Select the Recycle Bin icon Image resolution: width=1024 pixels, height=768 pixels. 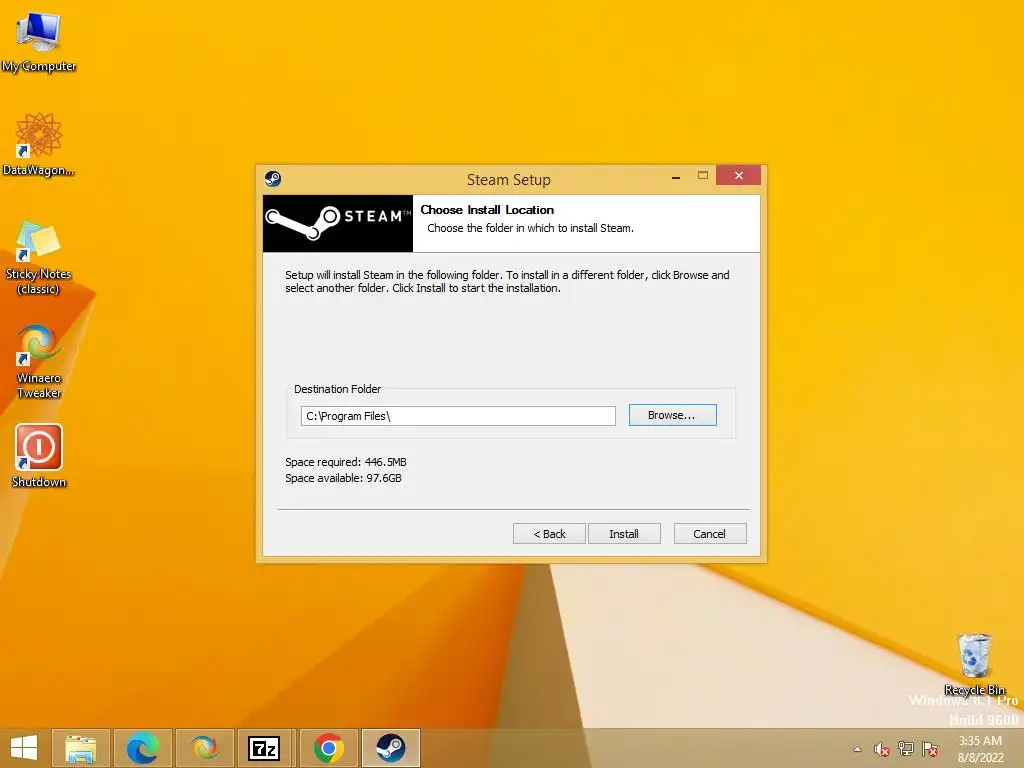tap(974, 664)
